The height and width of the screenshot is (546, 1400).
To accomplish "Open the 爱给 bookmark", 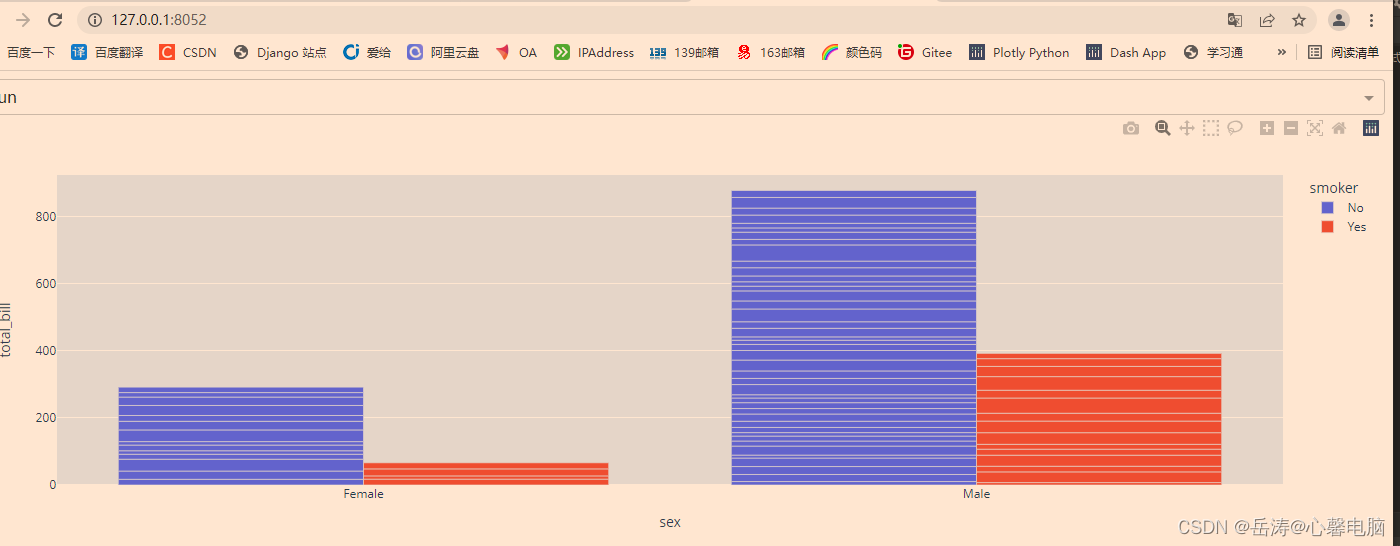I will click(367, 52).
